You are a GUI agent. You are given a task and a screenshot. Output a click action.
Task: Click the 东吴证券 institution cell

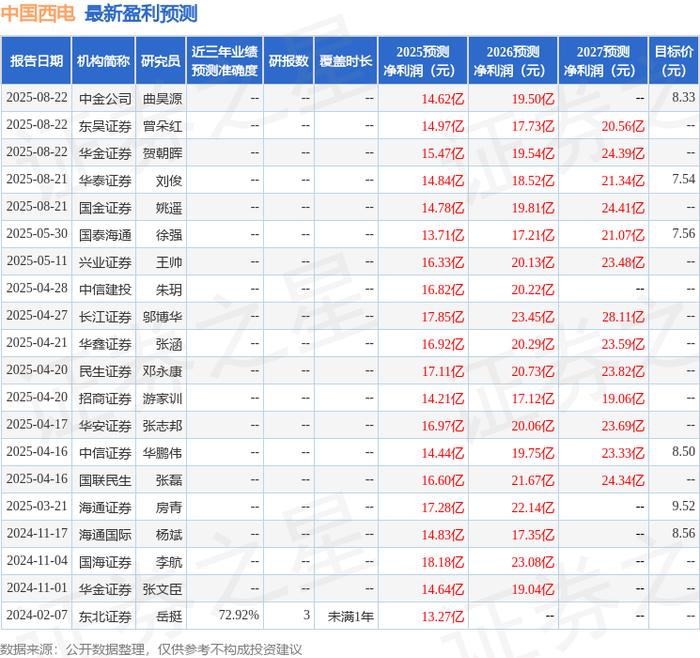[105, 126]
